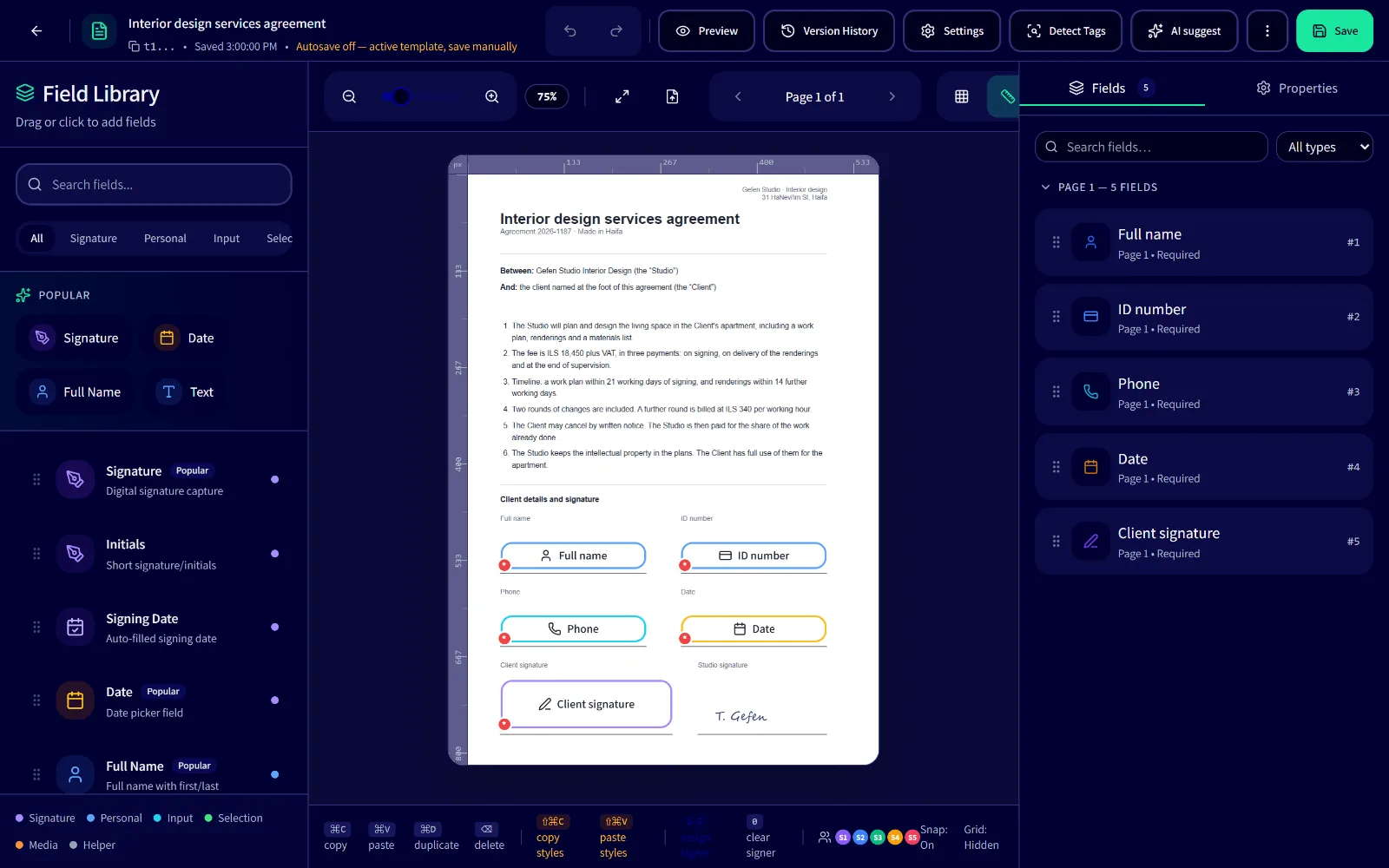Open the Settings button
Image resolution: width=1389 pixels, height=868 pixels.
click(952, 31)
